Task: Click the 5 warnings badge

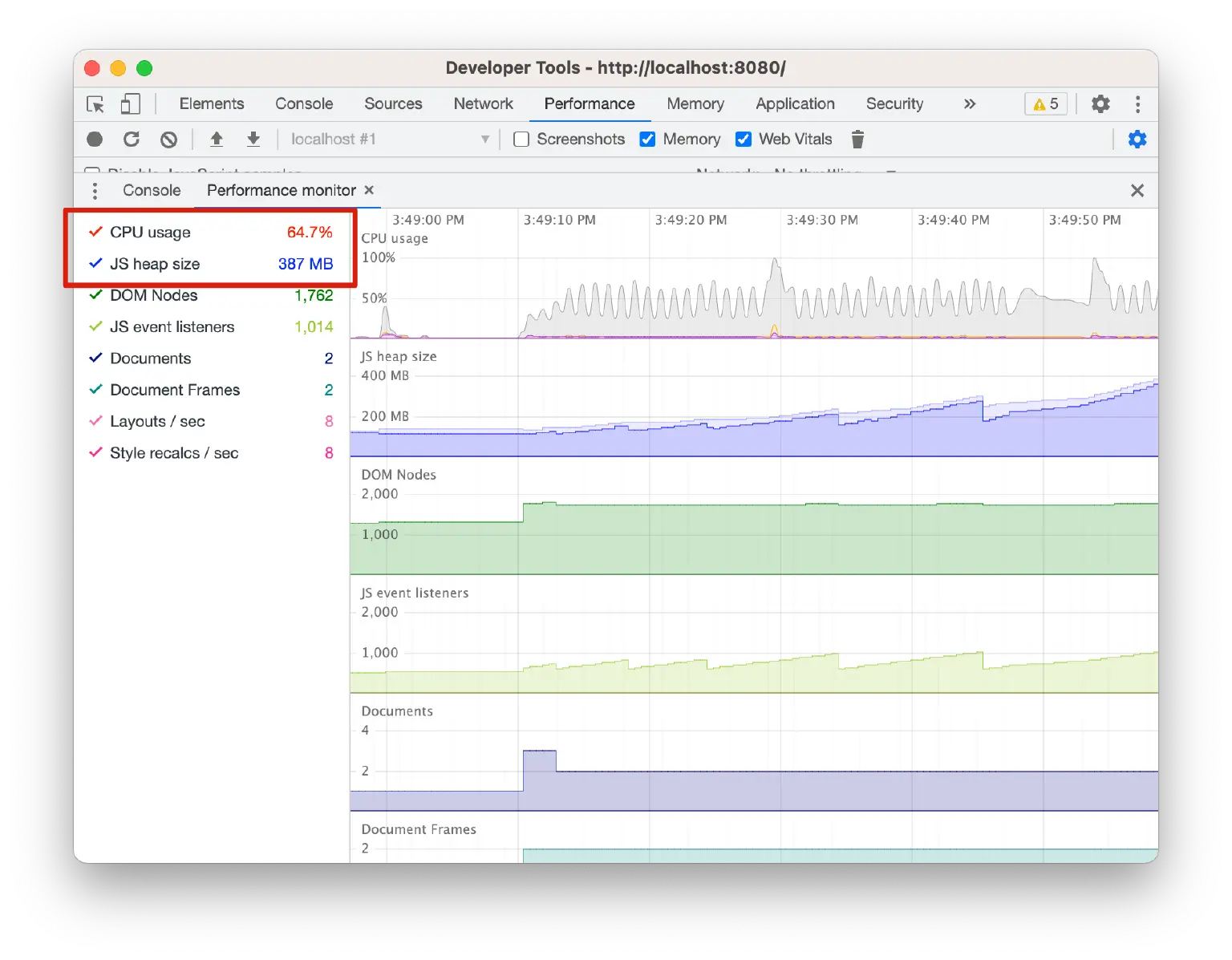Action: point(1046,104)
